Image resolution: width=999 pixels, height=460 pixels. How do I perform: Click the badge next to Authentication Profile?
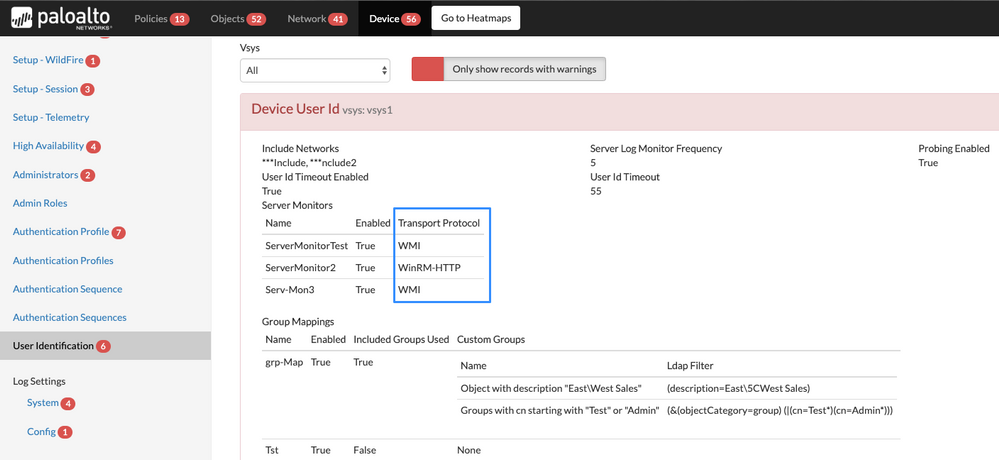point(119,233)
